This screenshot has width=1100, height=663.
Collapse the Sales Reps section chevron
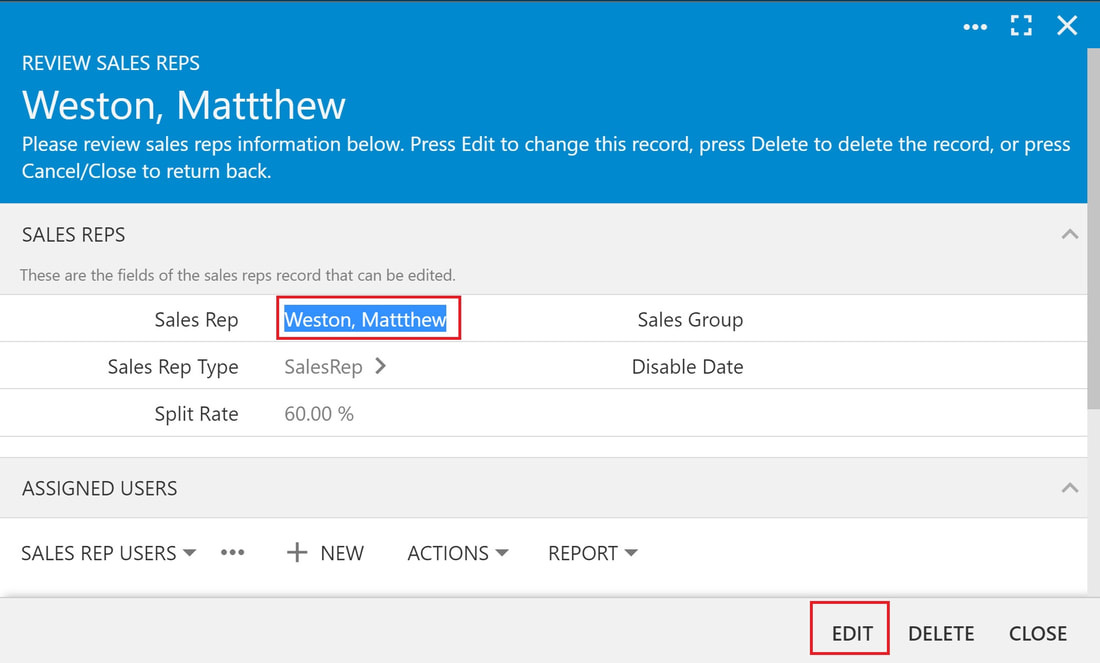pos(1070,234)
